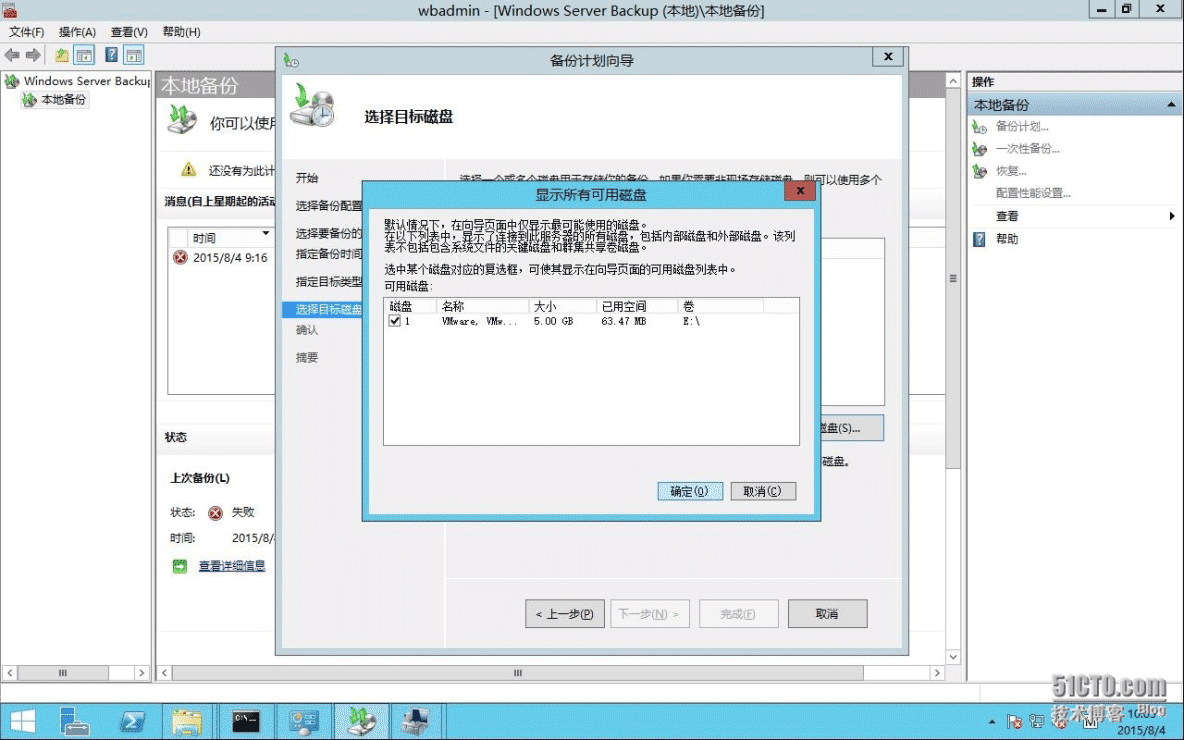Click the failed-status red X icon beside 失败
The height and width of the screenshot is (740, 1184).
215,513
